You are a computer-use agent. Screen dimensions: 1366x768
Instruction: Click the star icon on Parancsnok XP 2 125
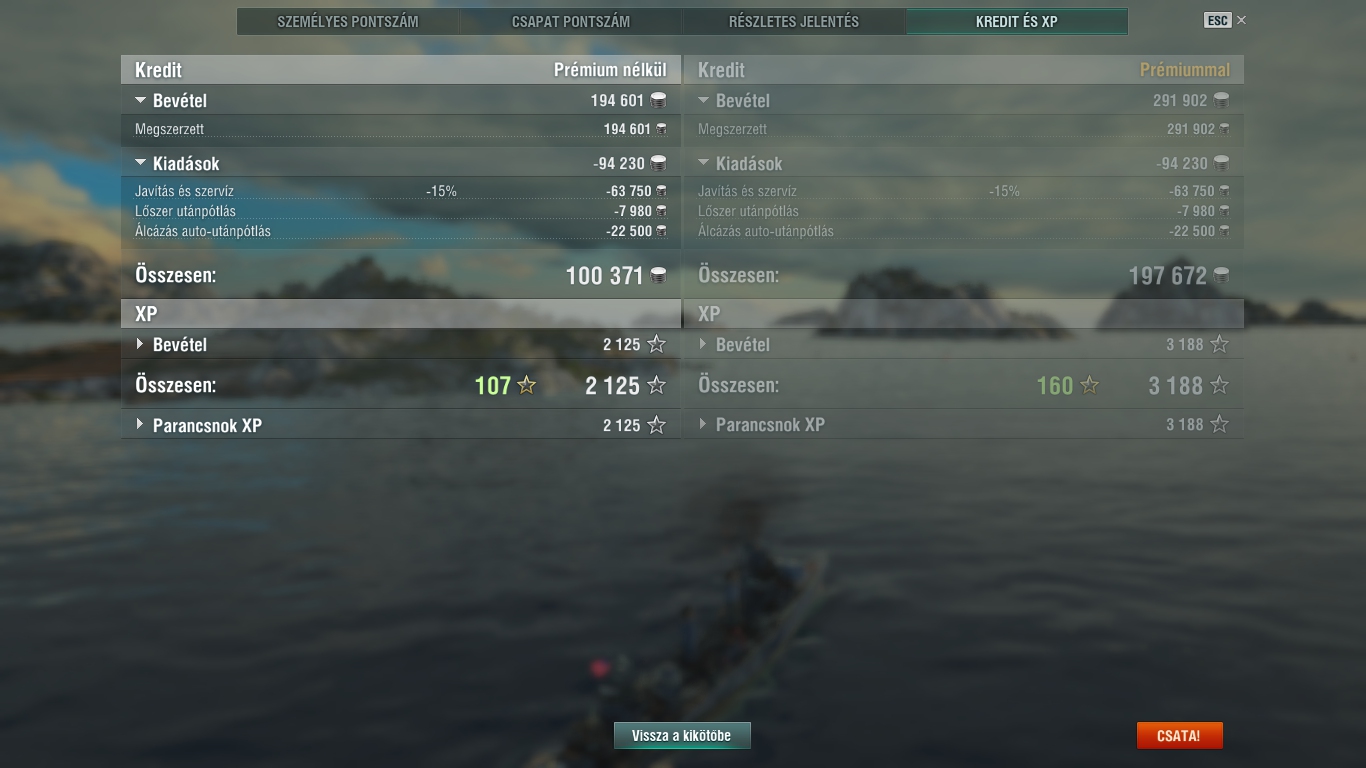(x=656, y=425)
